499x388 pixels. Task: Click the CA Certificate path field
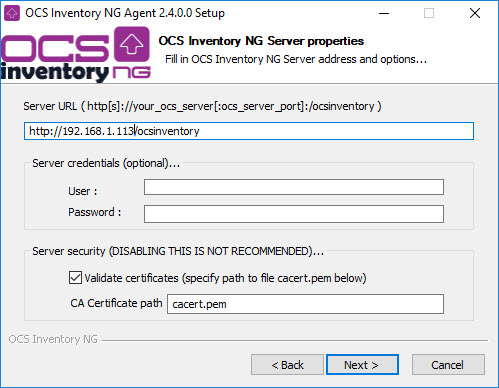305,304
